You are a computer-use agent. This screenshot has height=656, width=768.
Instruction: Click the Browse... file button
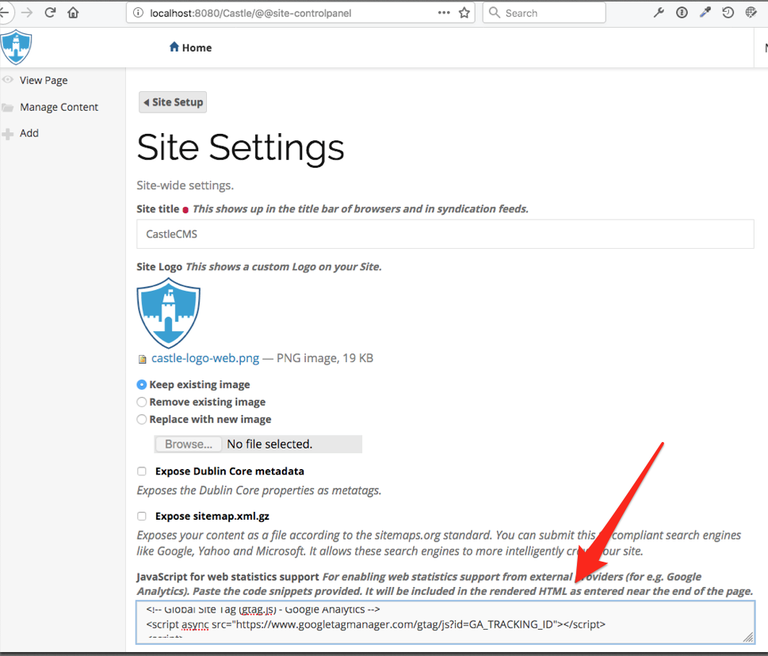coord(188,444)
